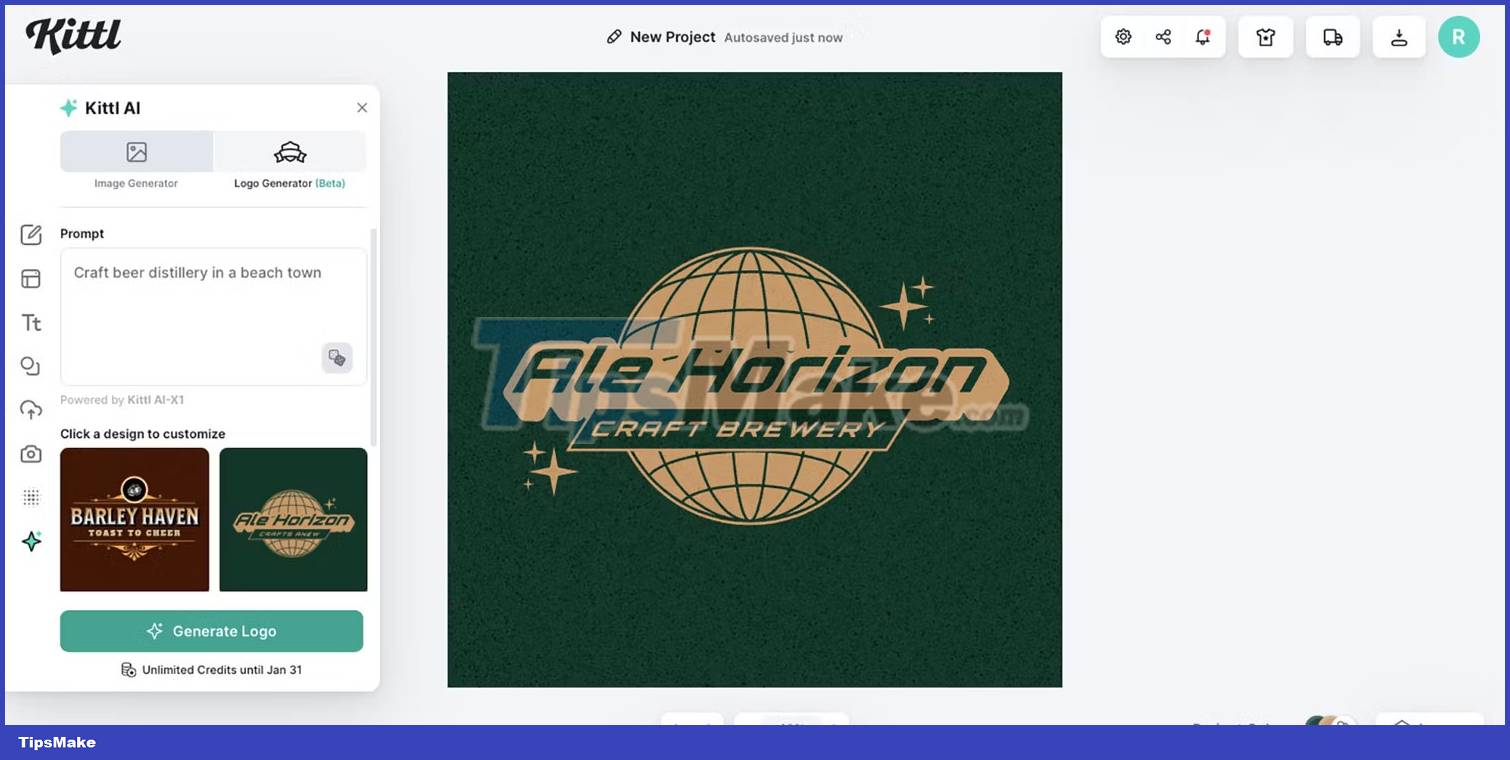Click the random prompt dice icon
The height and width of the screenshot is (760, 1510).
coord(337,358)
